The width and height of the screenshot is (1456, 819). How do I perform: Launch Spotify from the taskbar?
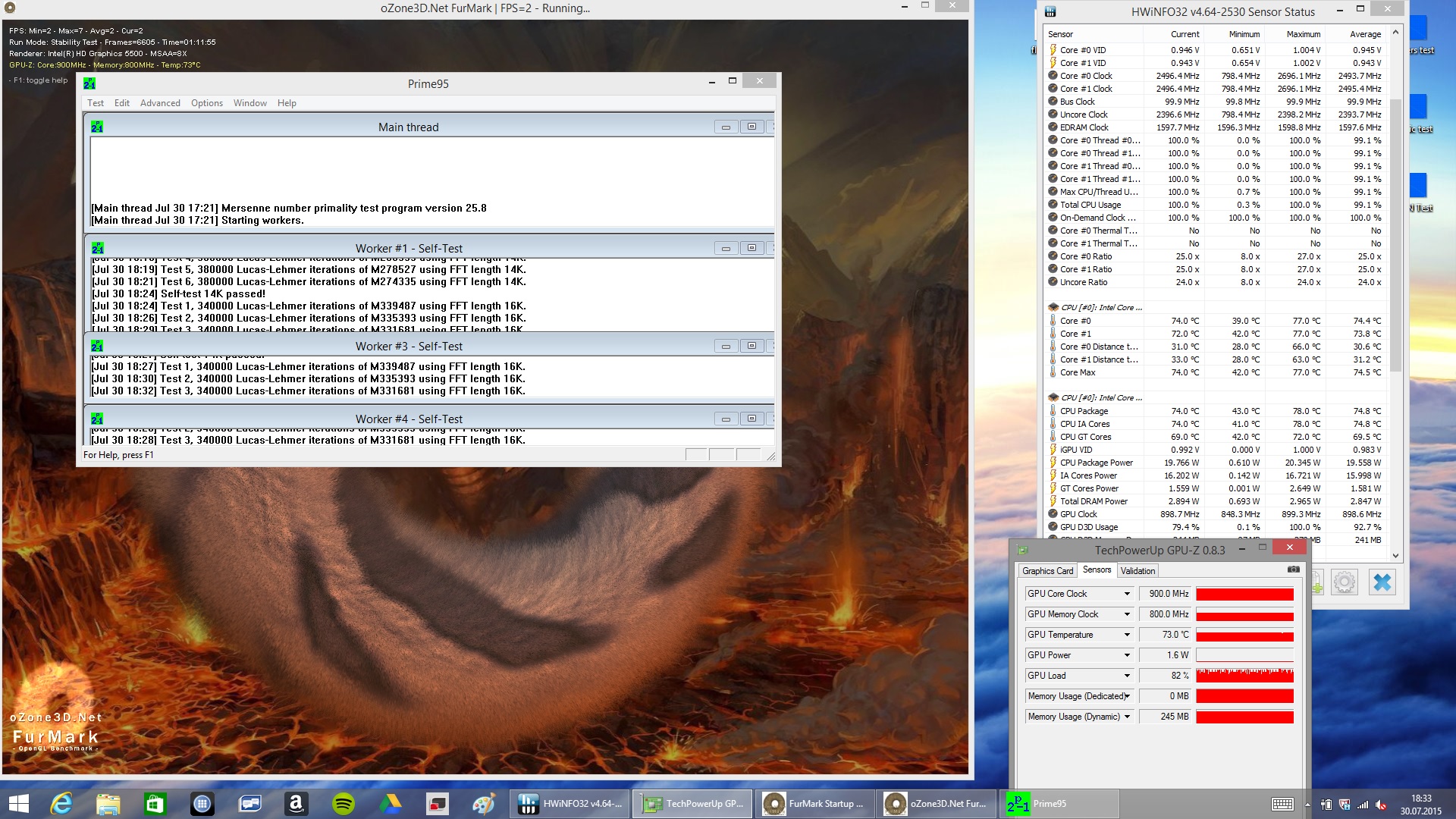tap(343, 804)
